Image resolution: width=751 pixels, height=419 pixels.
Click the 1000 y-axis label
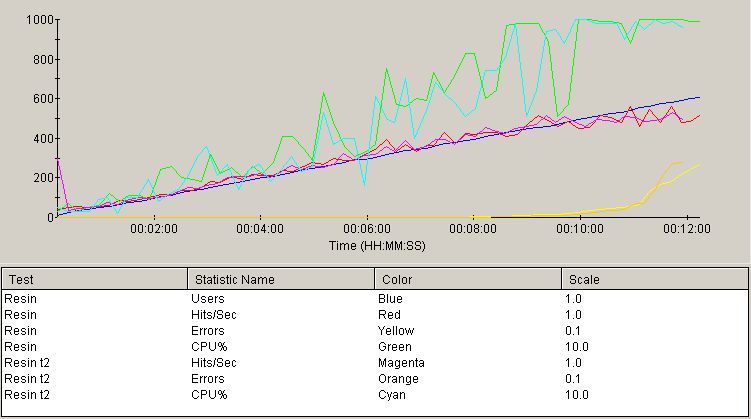[41, 20]
